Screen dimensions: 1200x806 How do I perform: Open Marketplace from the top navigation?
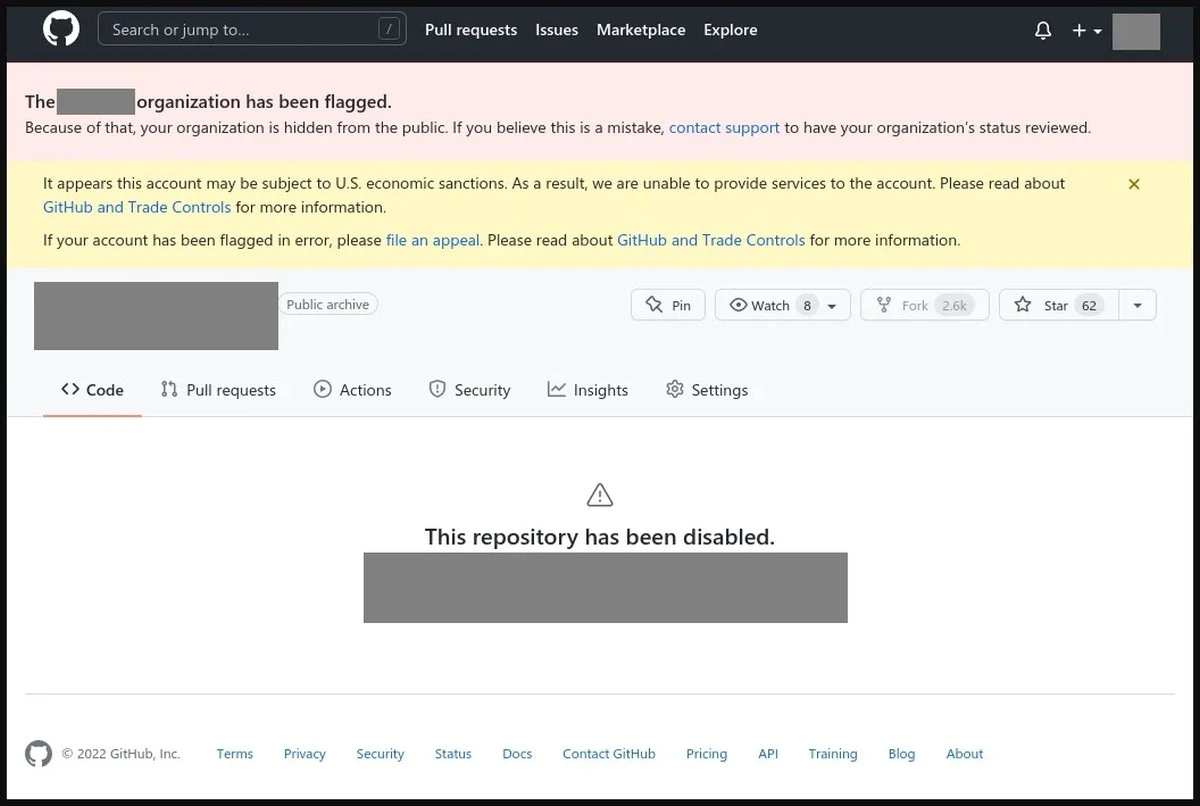tap(641, 30)
